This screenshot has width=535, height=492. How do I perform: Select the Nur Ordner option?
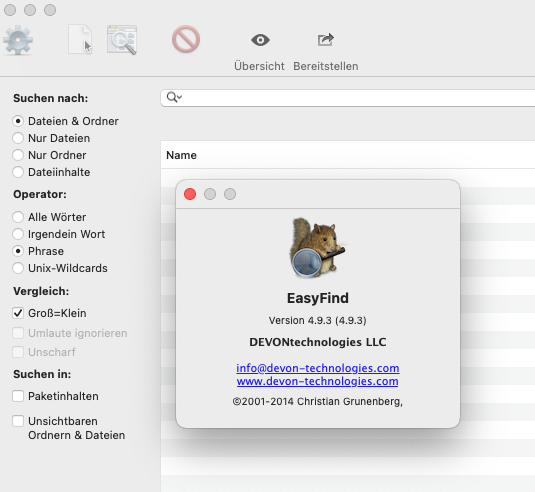(18, 155)
